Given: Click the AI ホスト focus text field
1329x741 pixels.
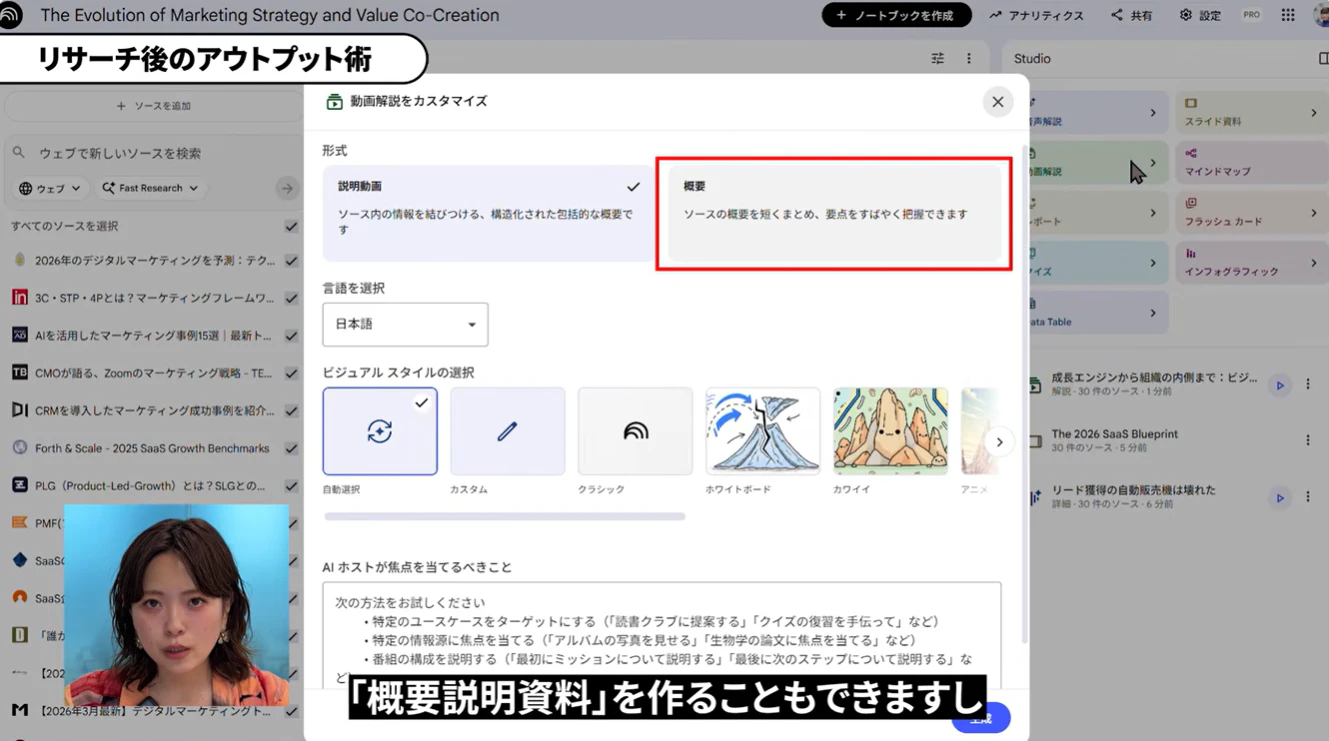Looking at the screenshot, I should click(x=662, y=635).
